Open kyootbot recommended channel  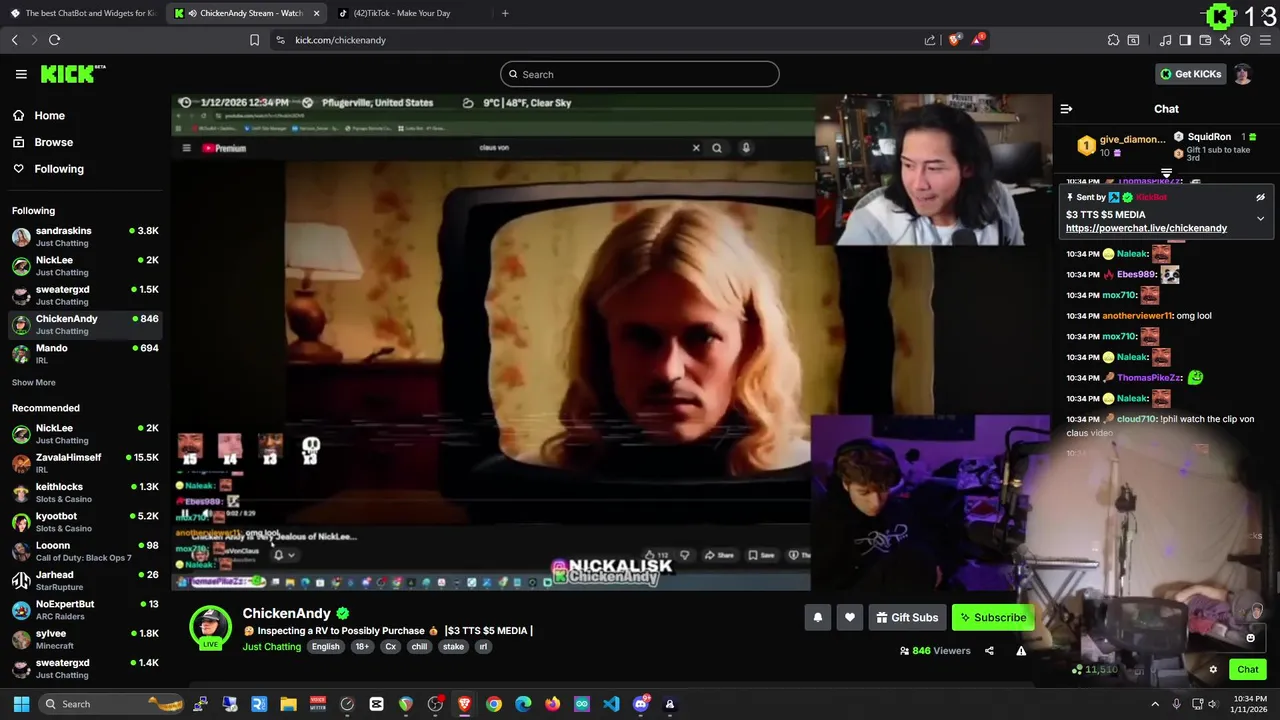coord(85,522)
